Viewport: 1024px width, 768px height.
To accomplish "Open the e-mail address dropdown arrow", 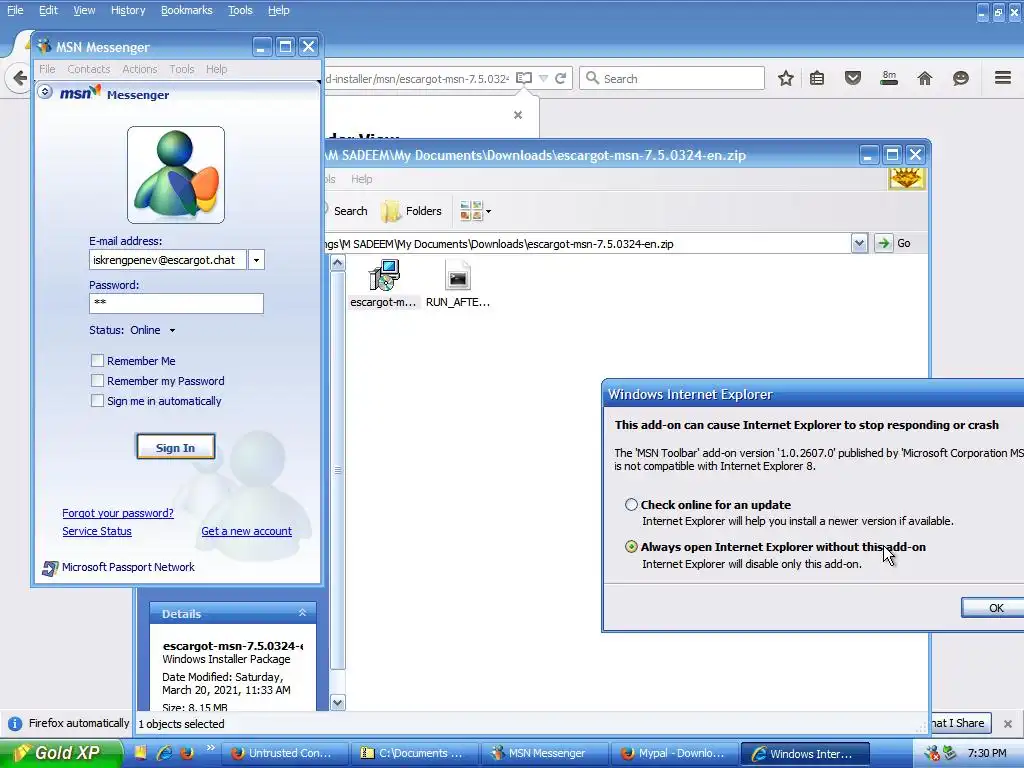I will click(256, 260).
